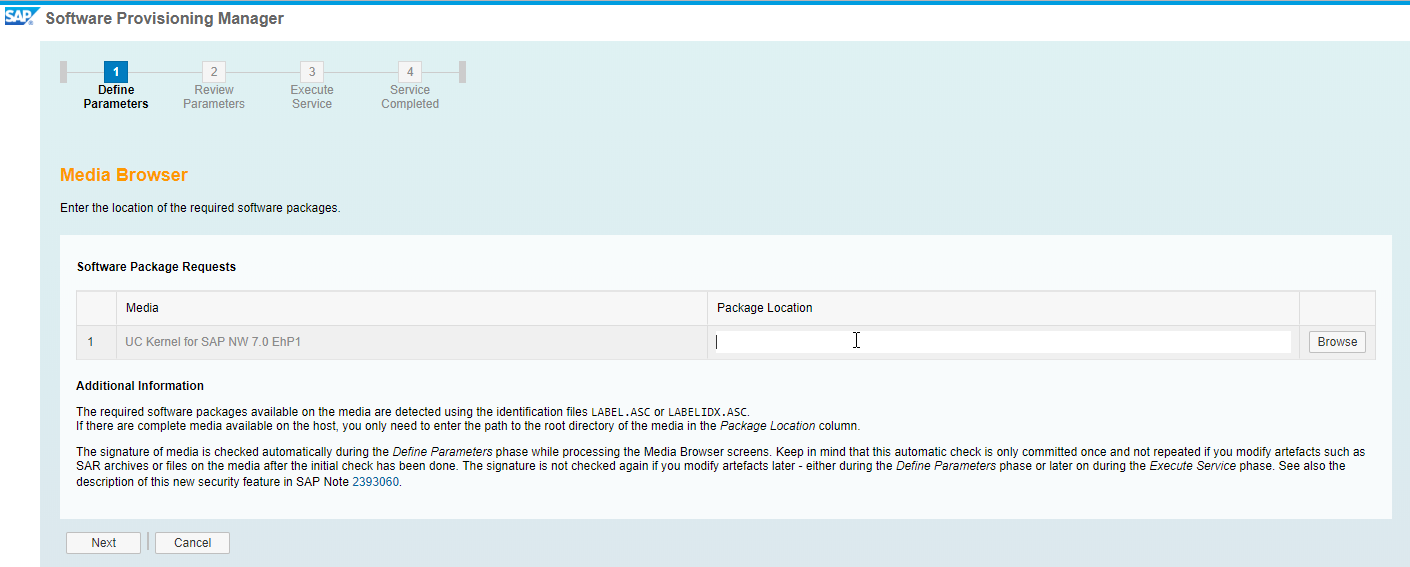The image size is (1410, 567).
Task: Open SAP Note 2393060 link
Action: point(376,481)
